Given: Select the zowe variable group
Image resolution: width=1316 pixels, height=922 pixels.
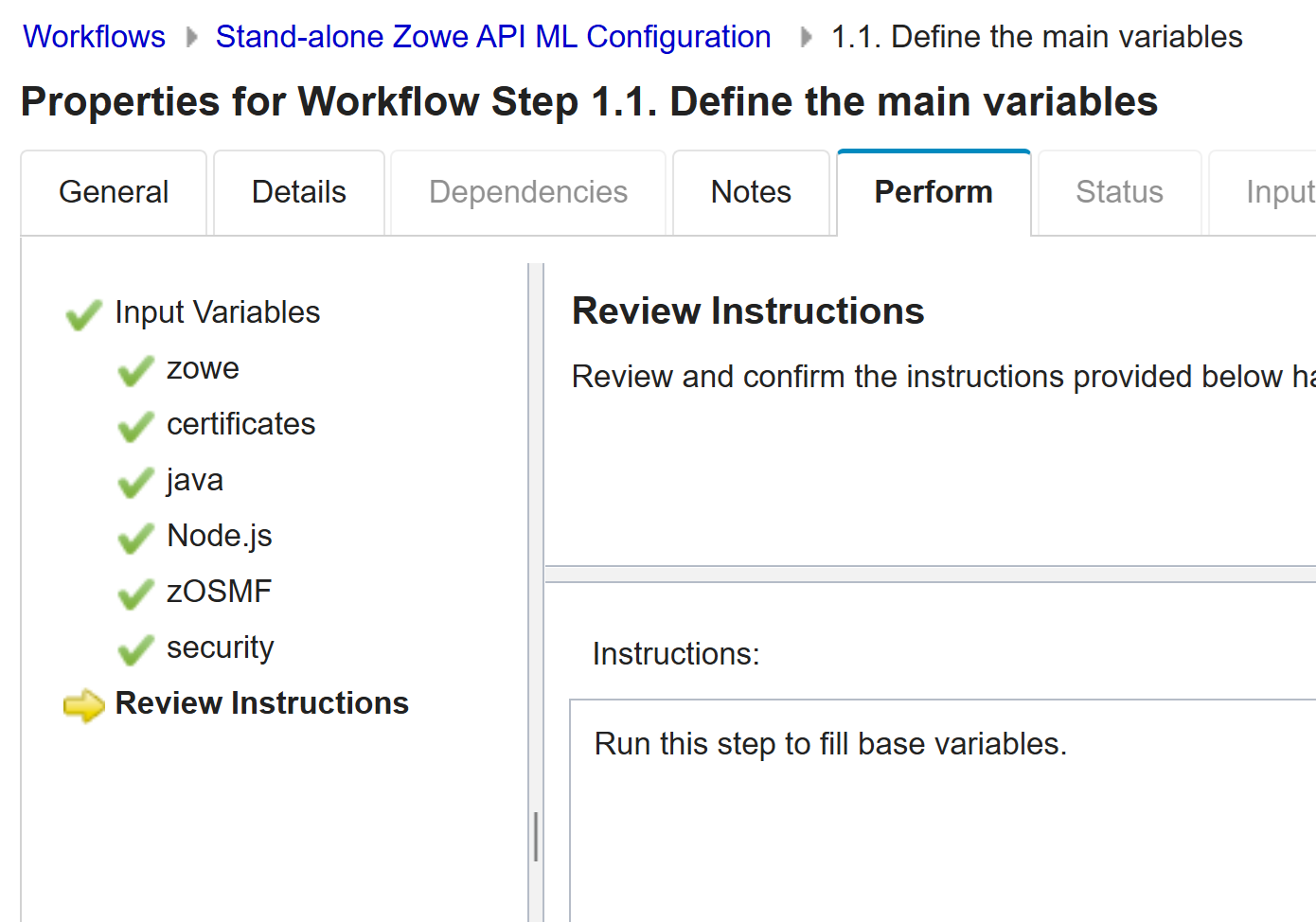Looking at the screenshot, I should (203, 368).
